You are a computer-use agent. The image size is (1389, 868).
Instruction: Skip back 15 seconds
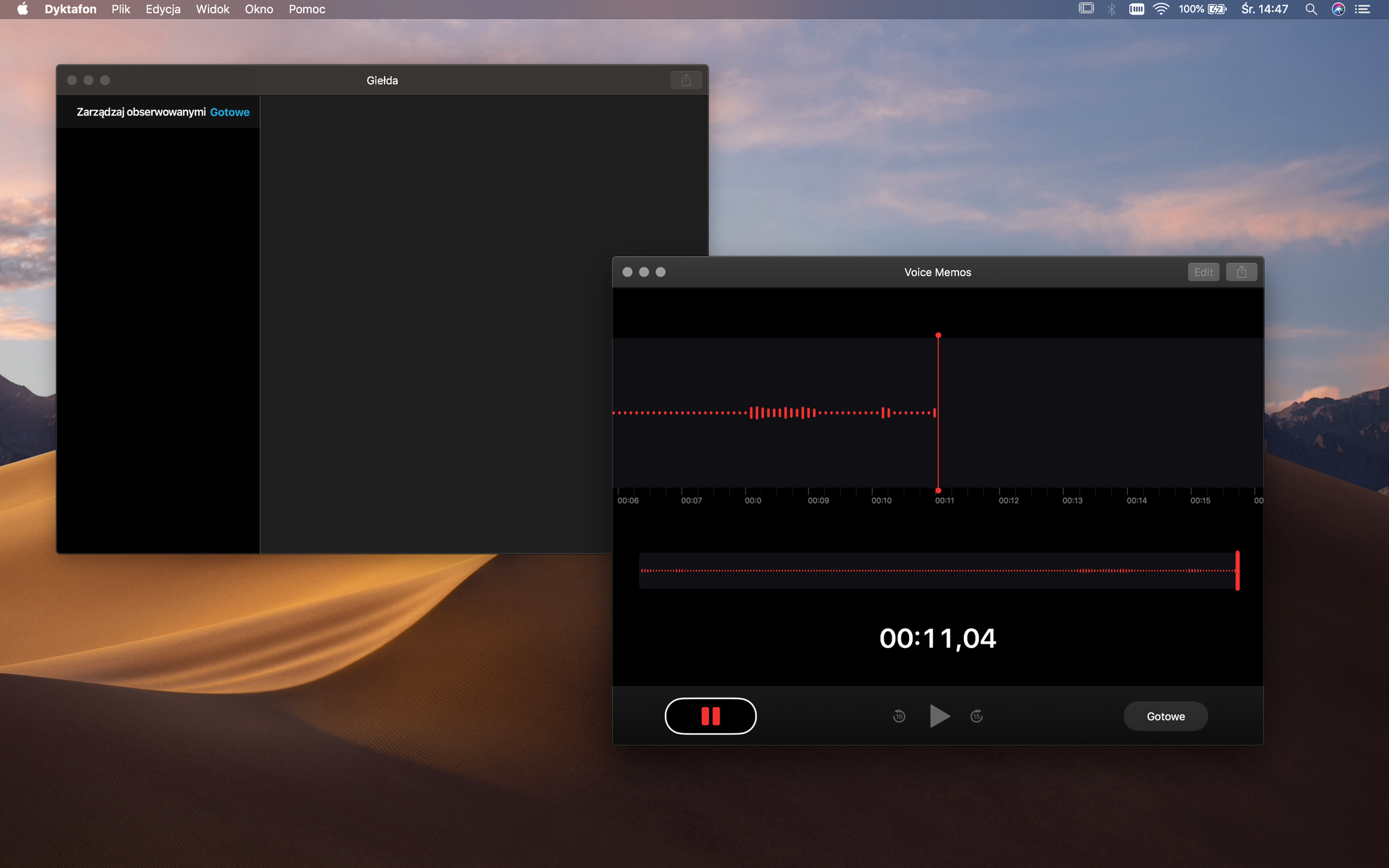[x=899, y=716]
